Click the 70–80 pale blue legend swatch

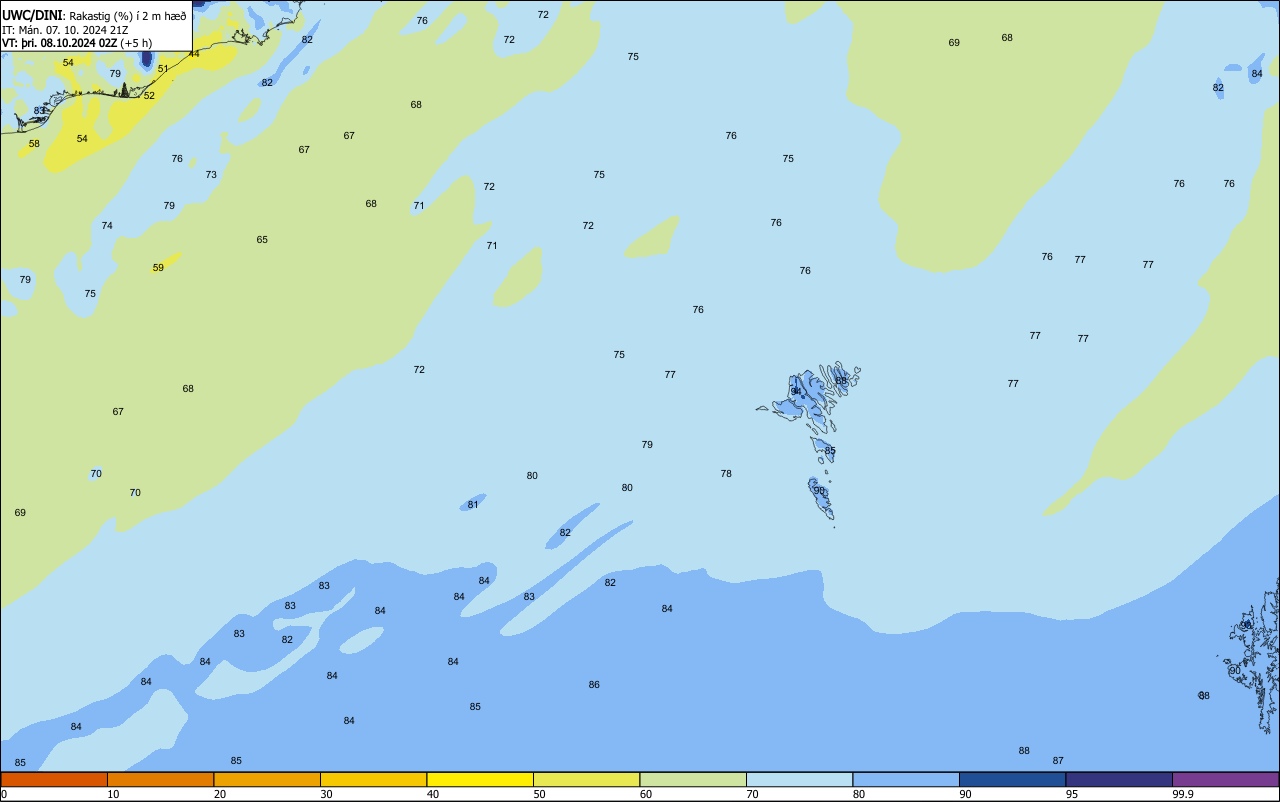coord(799,779)
